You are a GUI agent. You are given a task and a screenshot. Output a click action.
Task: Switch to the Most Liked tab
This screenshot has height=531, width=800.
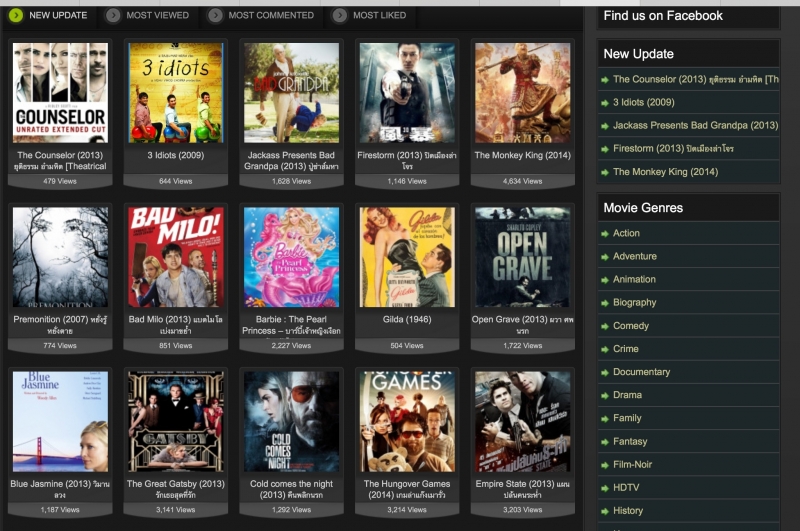click(370, 15)
